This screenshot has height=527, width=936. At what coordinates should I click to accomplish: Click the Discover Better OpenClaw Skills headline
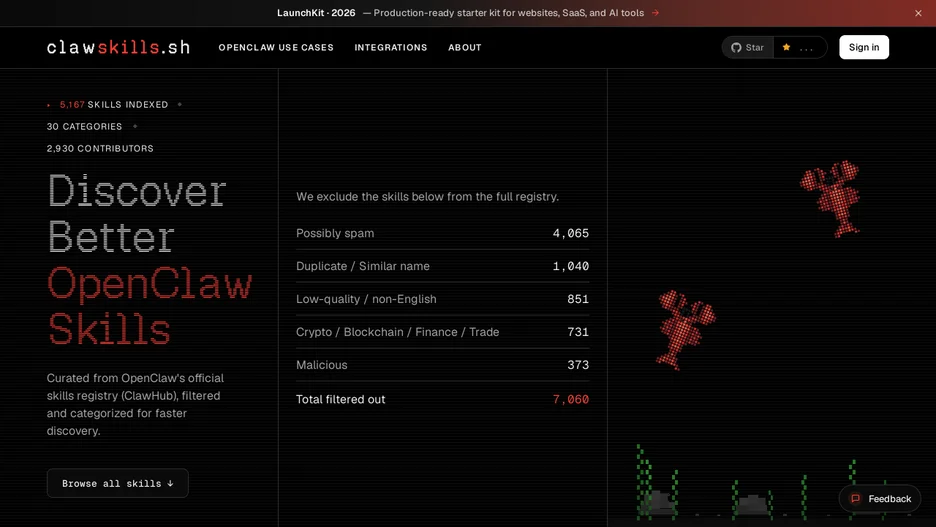149,260
